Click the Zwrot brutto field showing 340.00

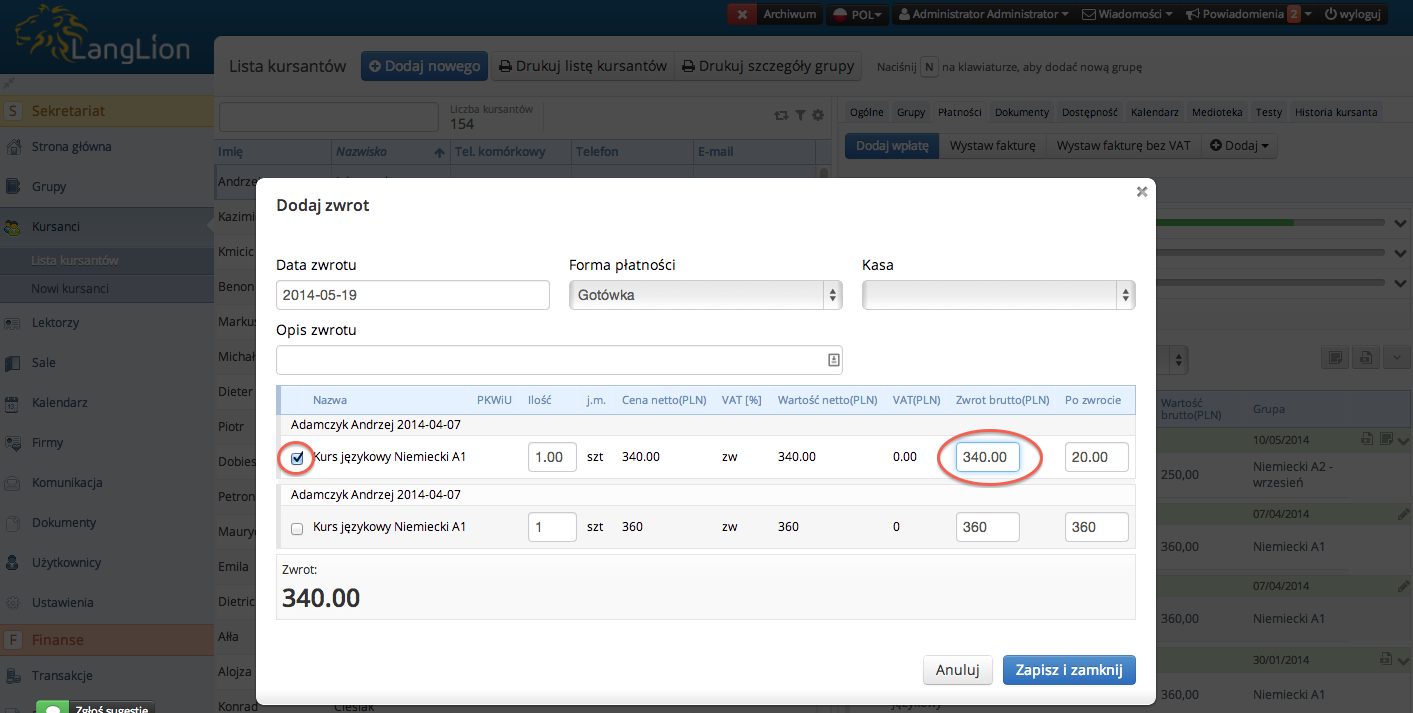987,458
